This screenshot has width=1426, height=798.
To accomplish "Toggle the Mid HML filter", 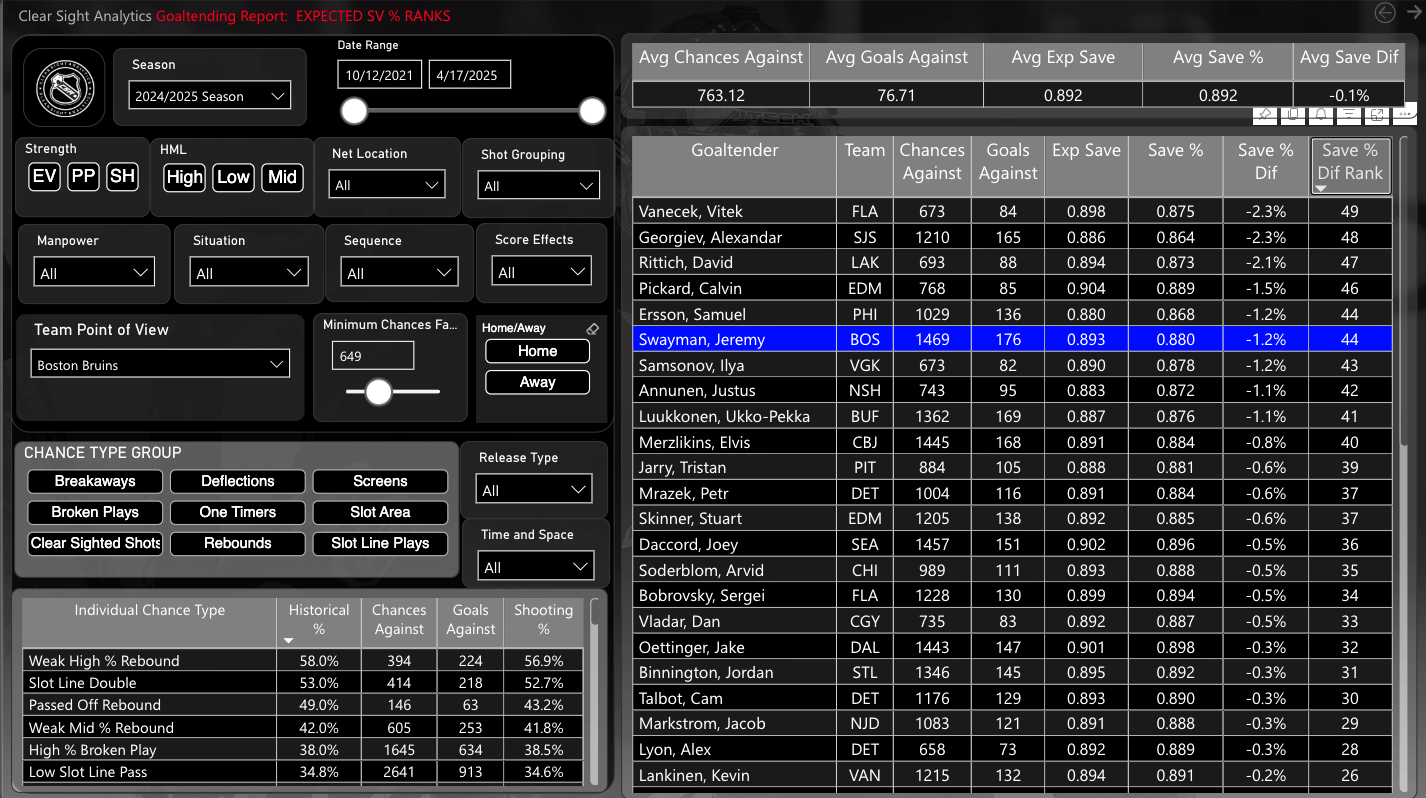I will coord(282,177).
